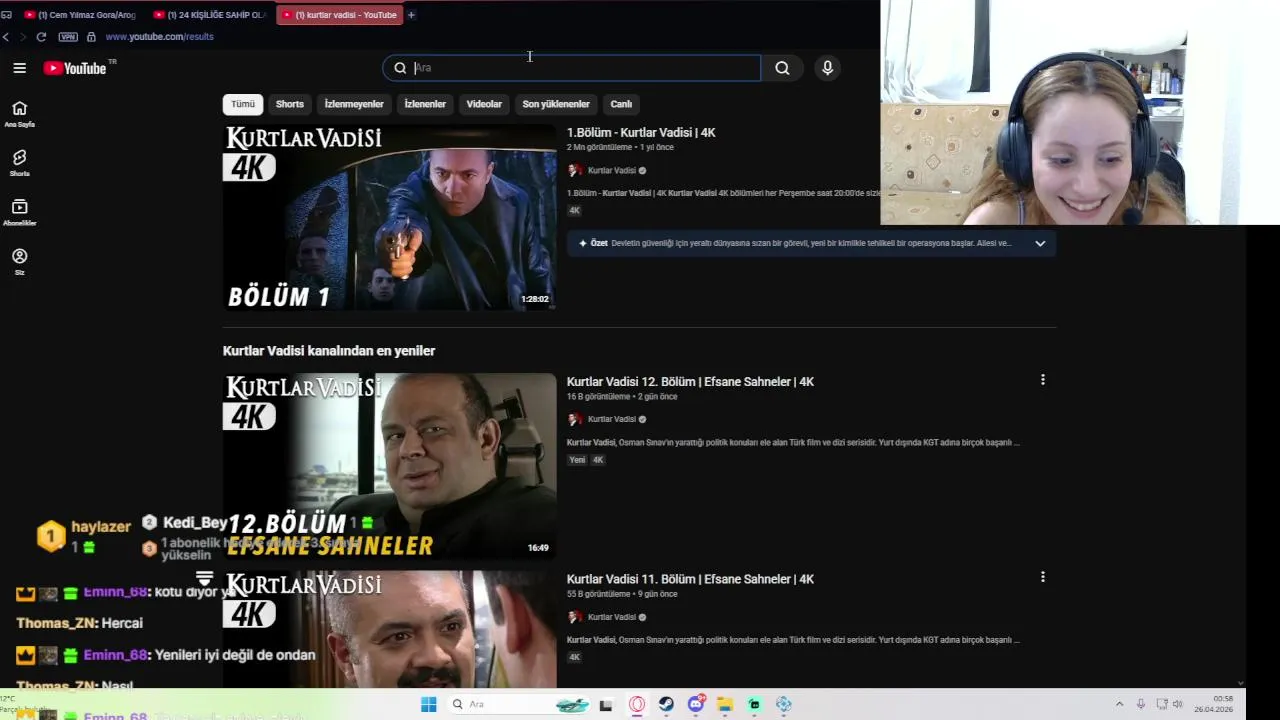Click the tray microphone icon
Image resolution: width=1280 pixels, height=720 pixels.
click(x=1140, y=705)
